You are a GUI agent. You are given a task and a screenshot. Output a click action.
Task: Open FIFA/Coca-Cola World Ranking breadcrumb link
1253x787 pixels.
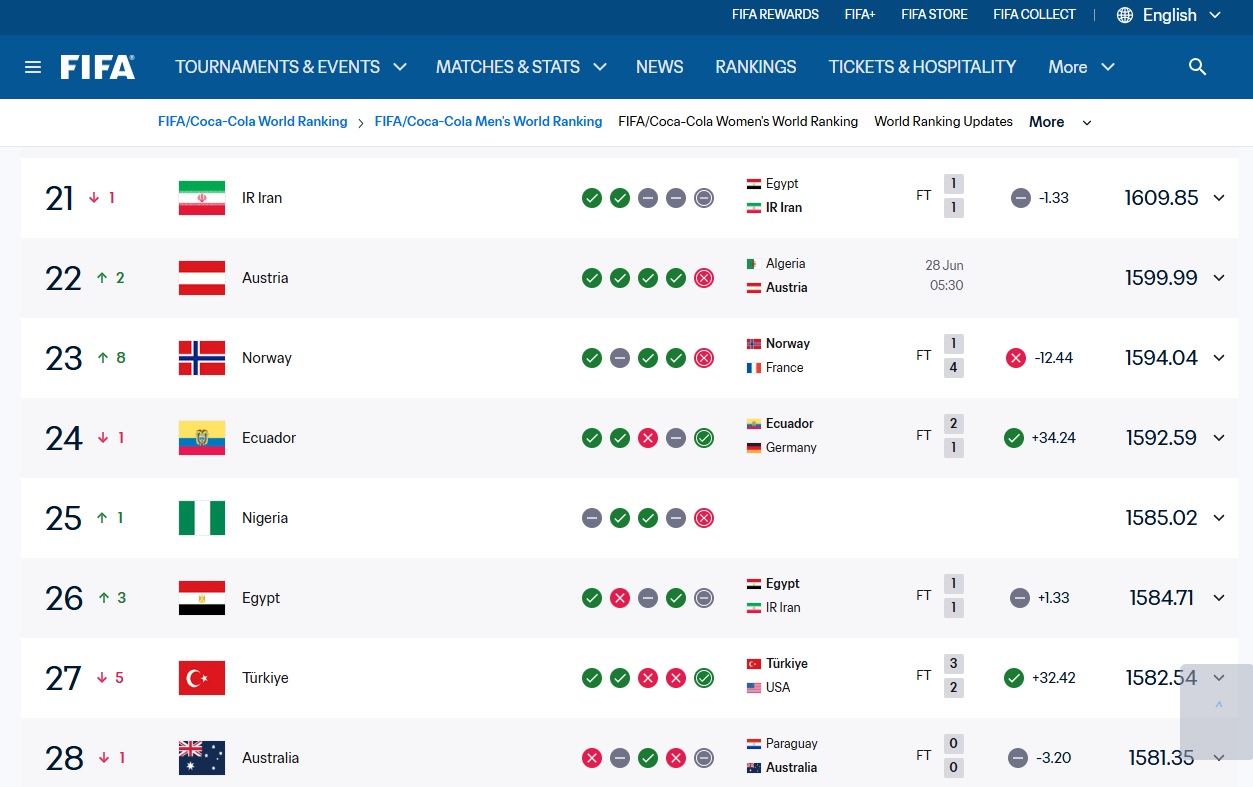tap(253, 122)
